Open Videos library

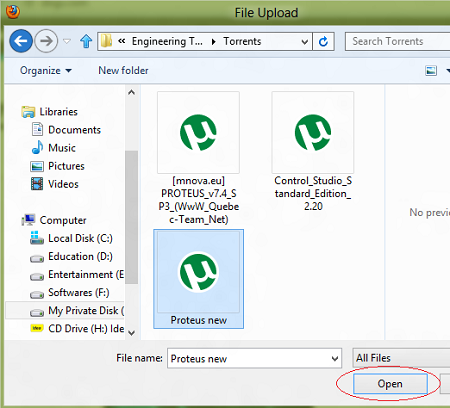pyautogui.click(x=63, y=184)
